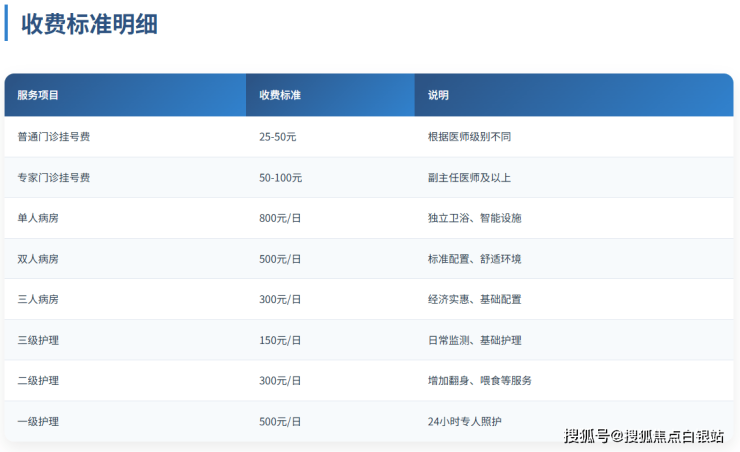Screen dimensions: 740x452
Task: Select the 说明 column header
Action: pyautogui.click(x=438, y=95)
